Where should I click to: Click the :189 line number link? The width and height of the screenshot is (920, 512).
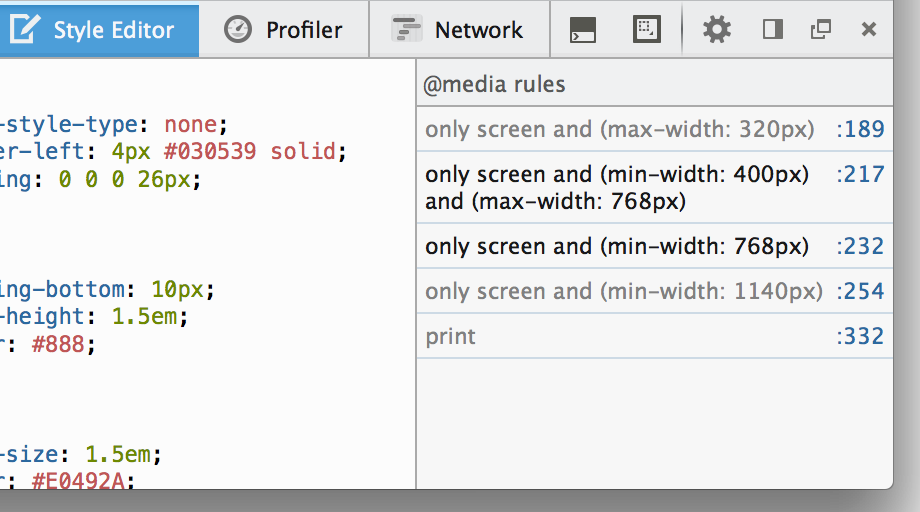(861, 129)
